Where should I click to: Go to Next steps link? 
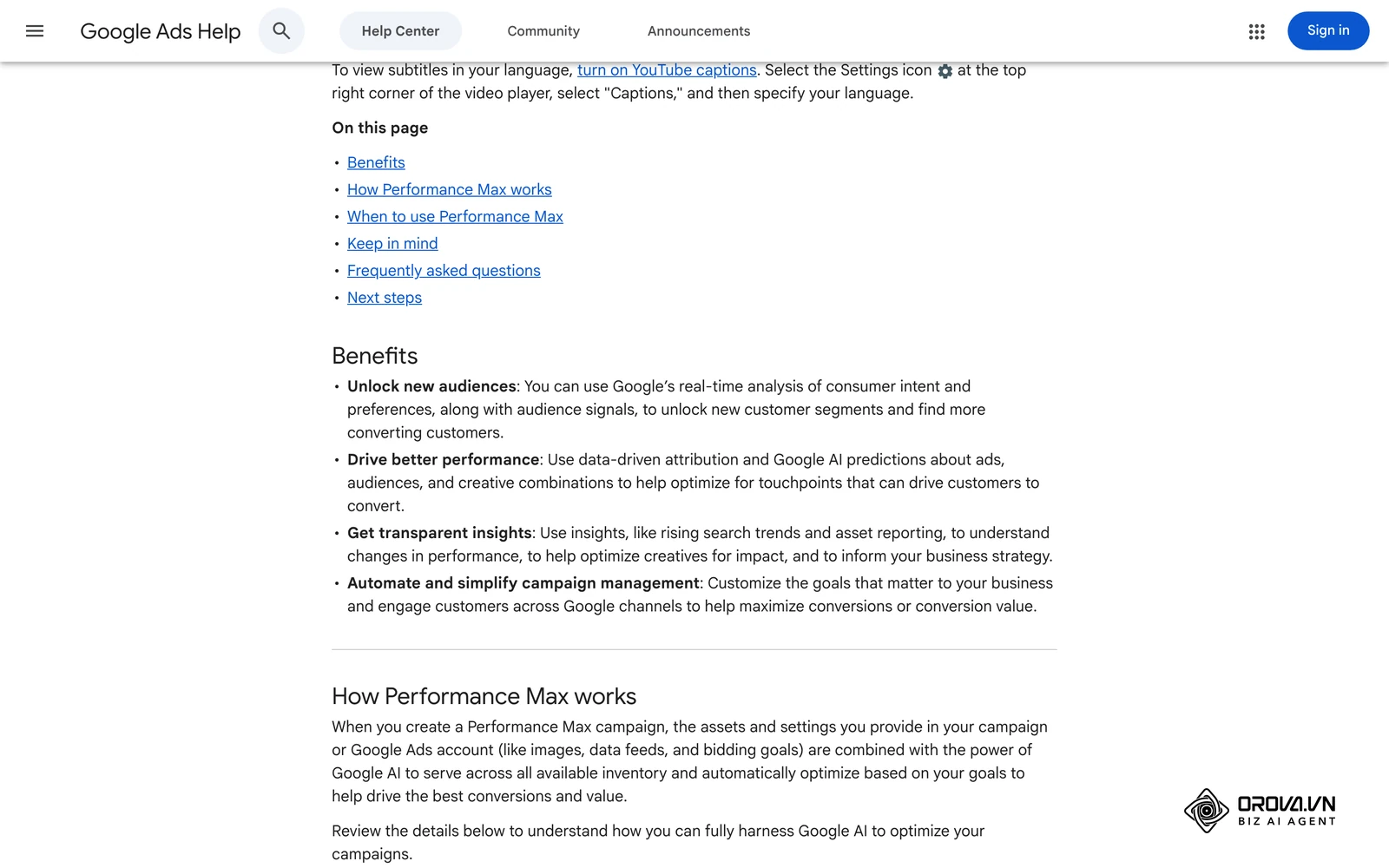point(385,297)
